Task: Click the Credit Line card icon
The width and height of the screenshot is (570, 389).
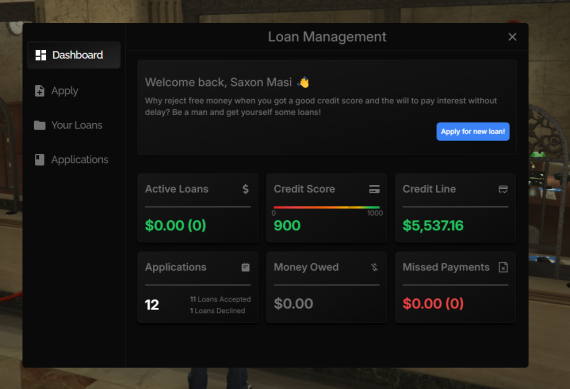Action: (x=503, y=189)
